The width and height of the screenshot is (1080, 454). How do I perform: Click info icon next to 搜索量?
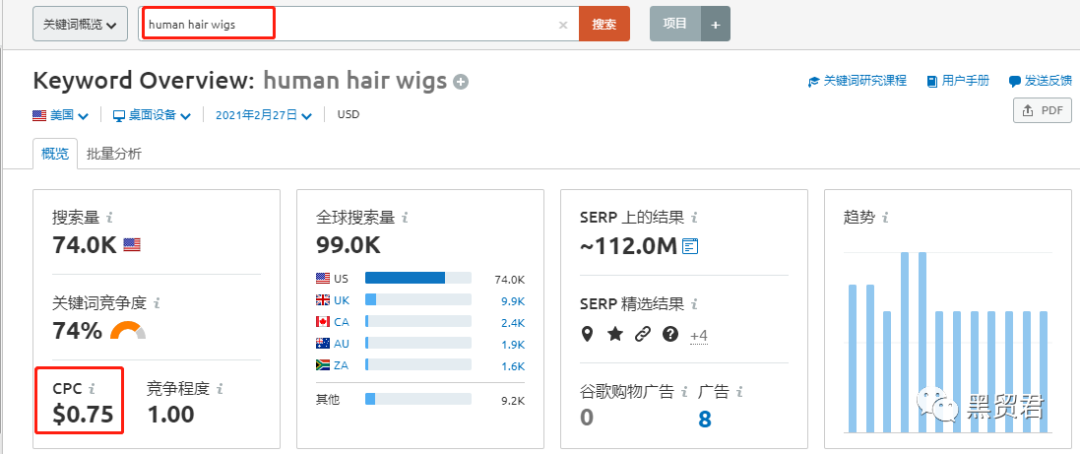[x=110, y=218]
